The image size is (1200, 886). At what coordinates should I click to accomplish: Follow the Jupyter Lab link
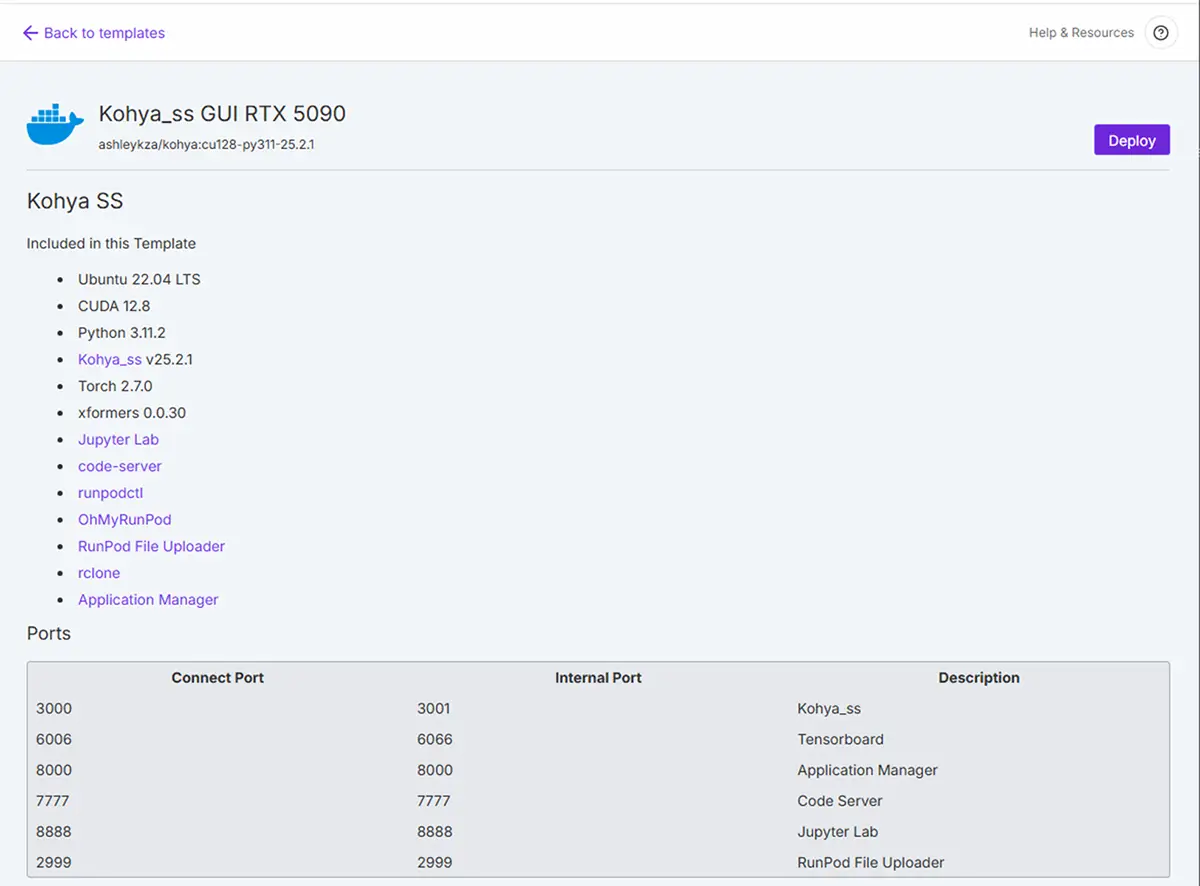click(118, 439)
